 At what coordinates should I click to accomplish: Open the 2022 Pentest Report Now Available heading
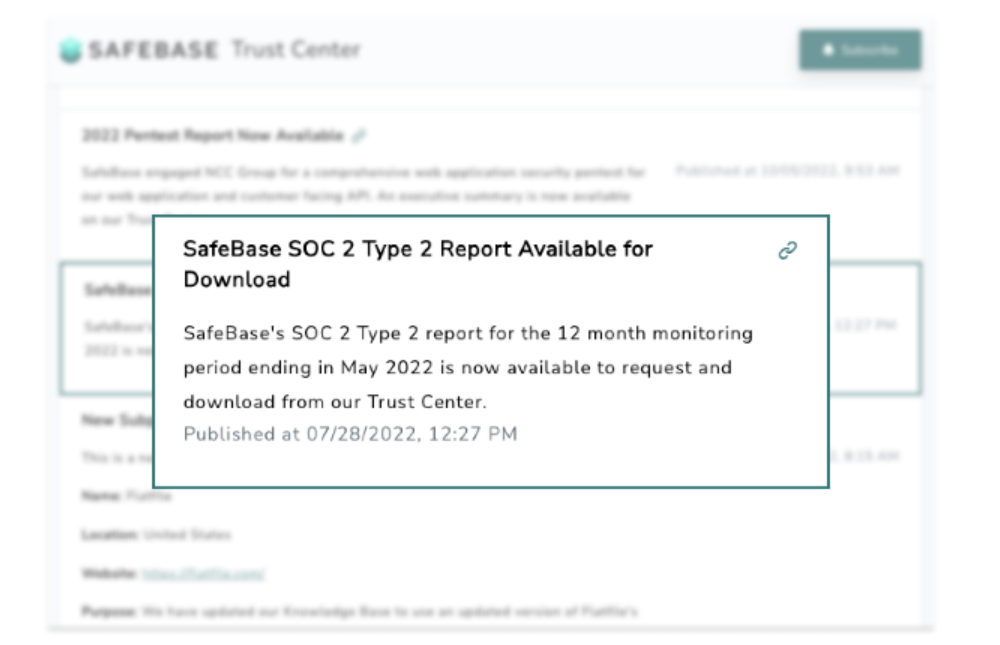tap(212, 135)
